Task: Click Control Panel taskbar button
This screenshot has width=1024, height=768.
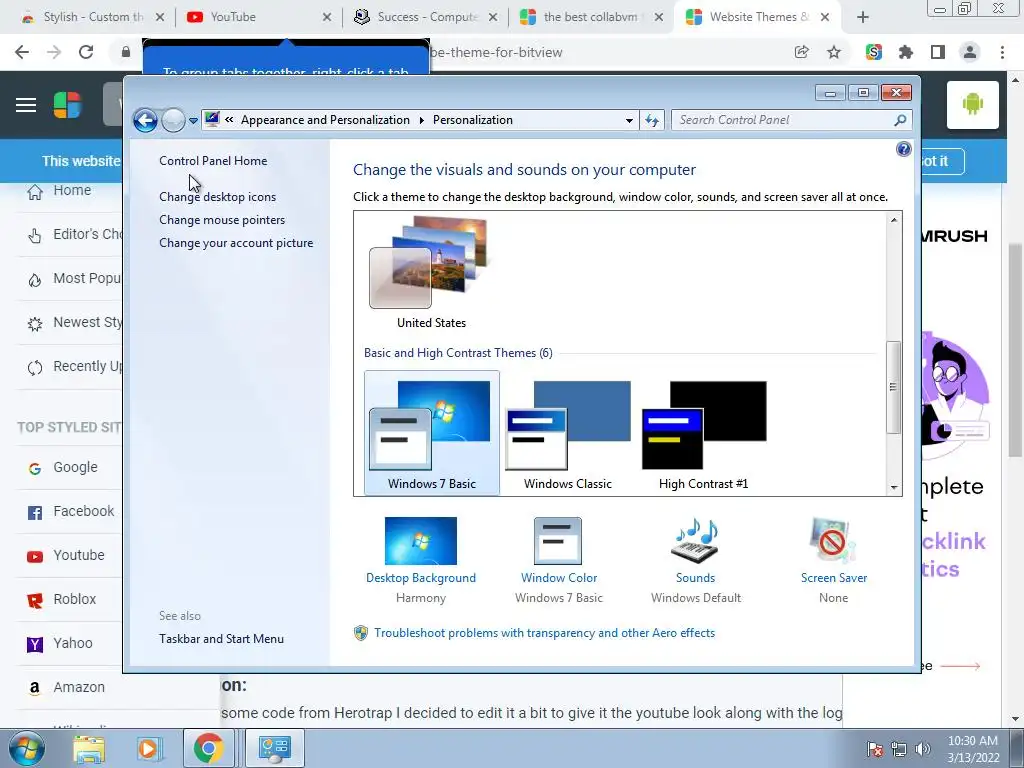Action: click(x=274, y=748)
